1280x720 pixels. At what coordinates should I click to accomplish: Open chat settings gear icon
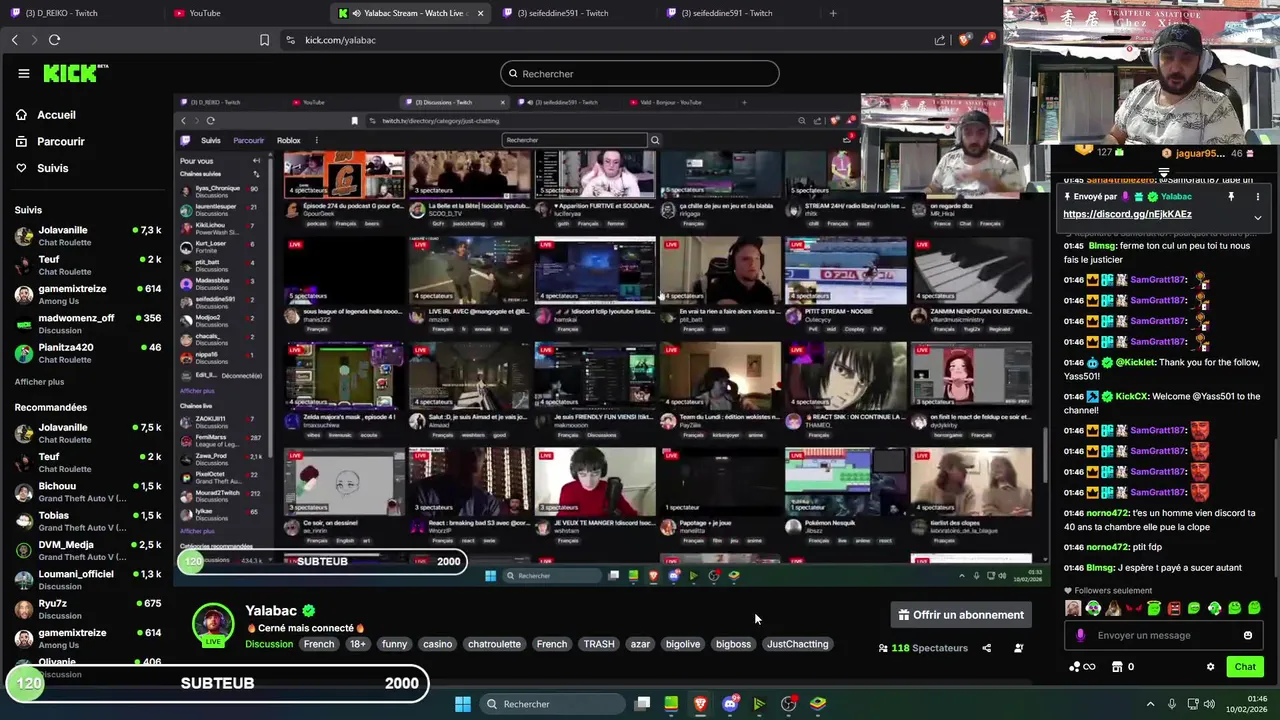tap(1210, 667)
